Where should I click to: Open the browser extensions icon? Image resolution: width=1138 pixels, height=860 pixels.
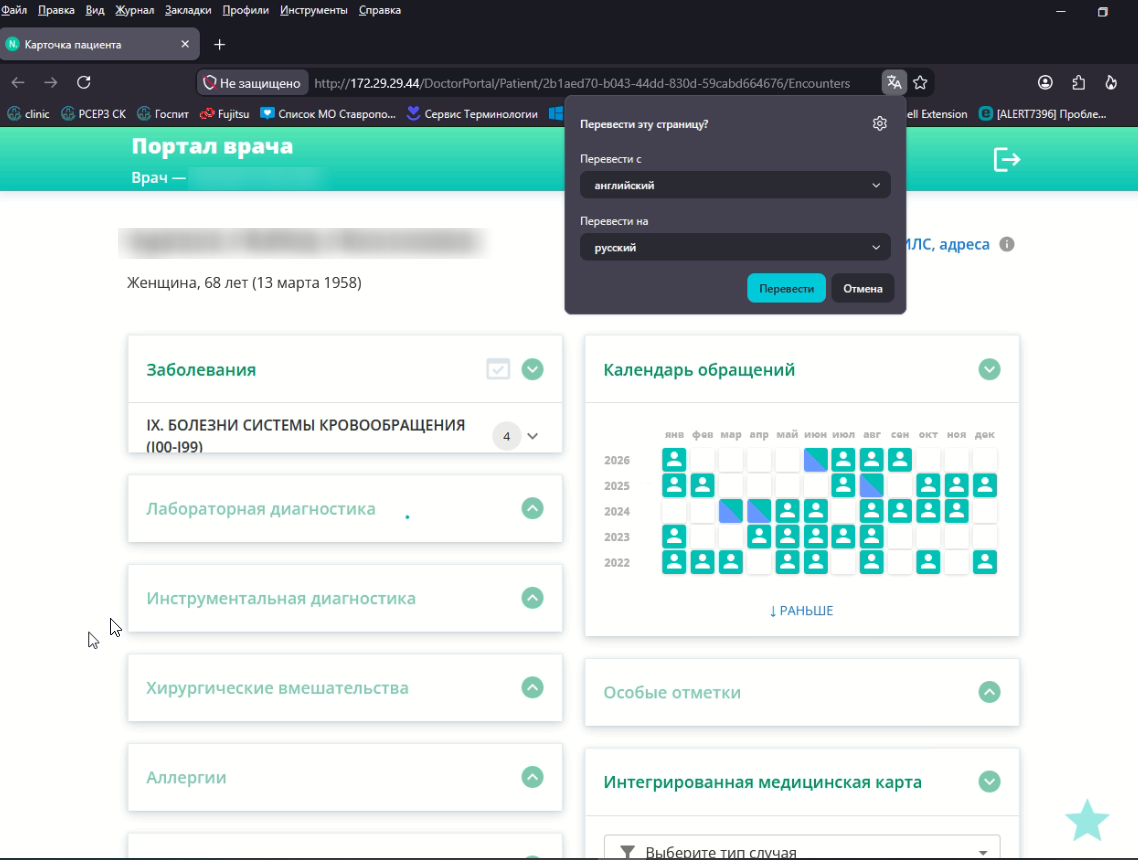point(1078,83)
